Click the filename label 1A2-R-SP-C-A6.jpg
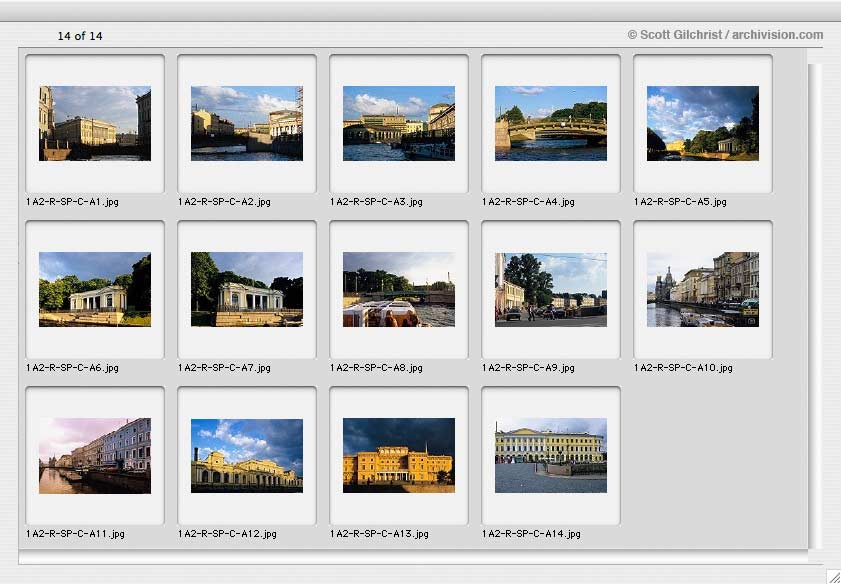The image size is (841, 584). pos(72,368)
